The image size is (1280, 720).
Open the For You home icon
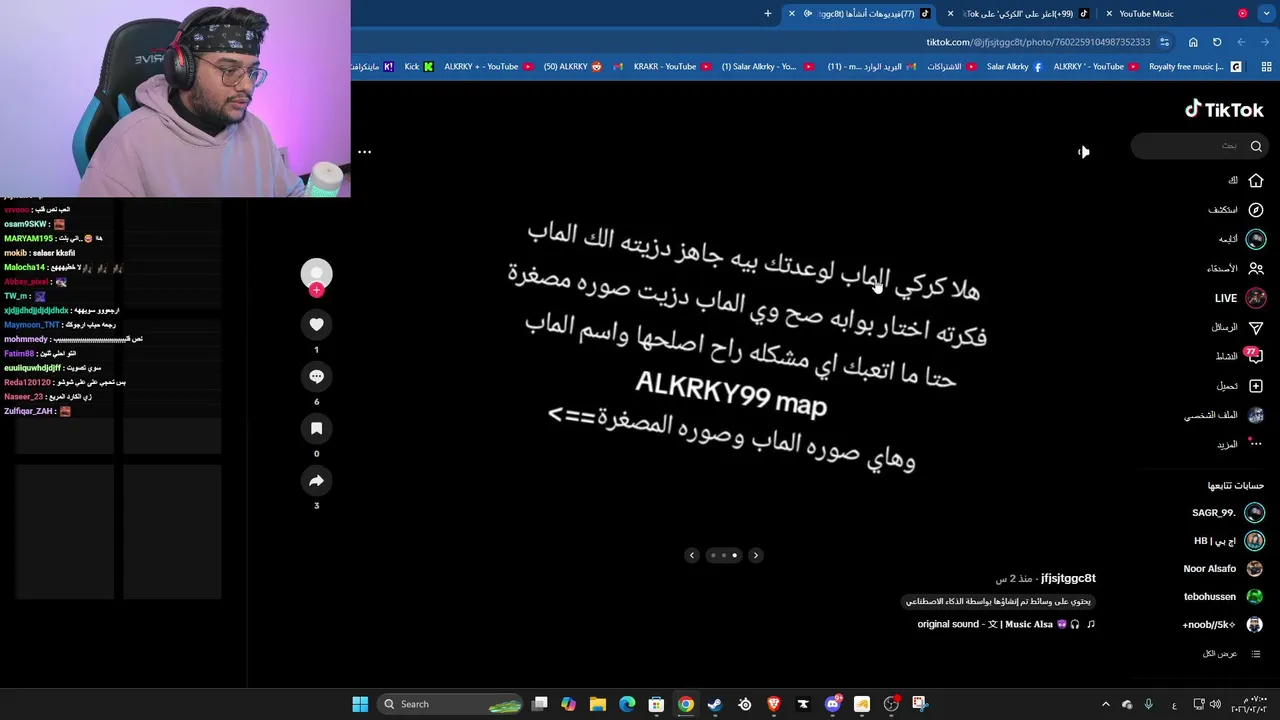[x=1255, y=181]
